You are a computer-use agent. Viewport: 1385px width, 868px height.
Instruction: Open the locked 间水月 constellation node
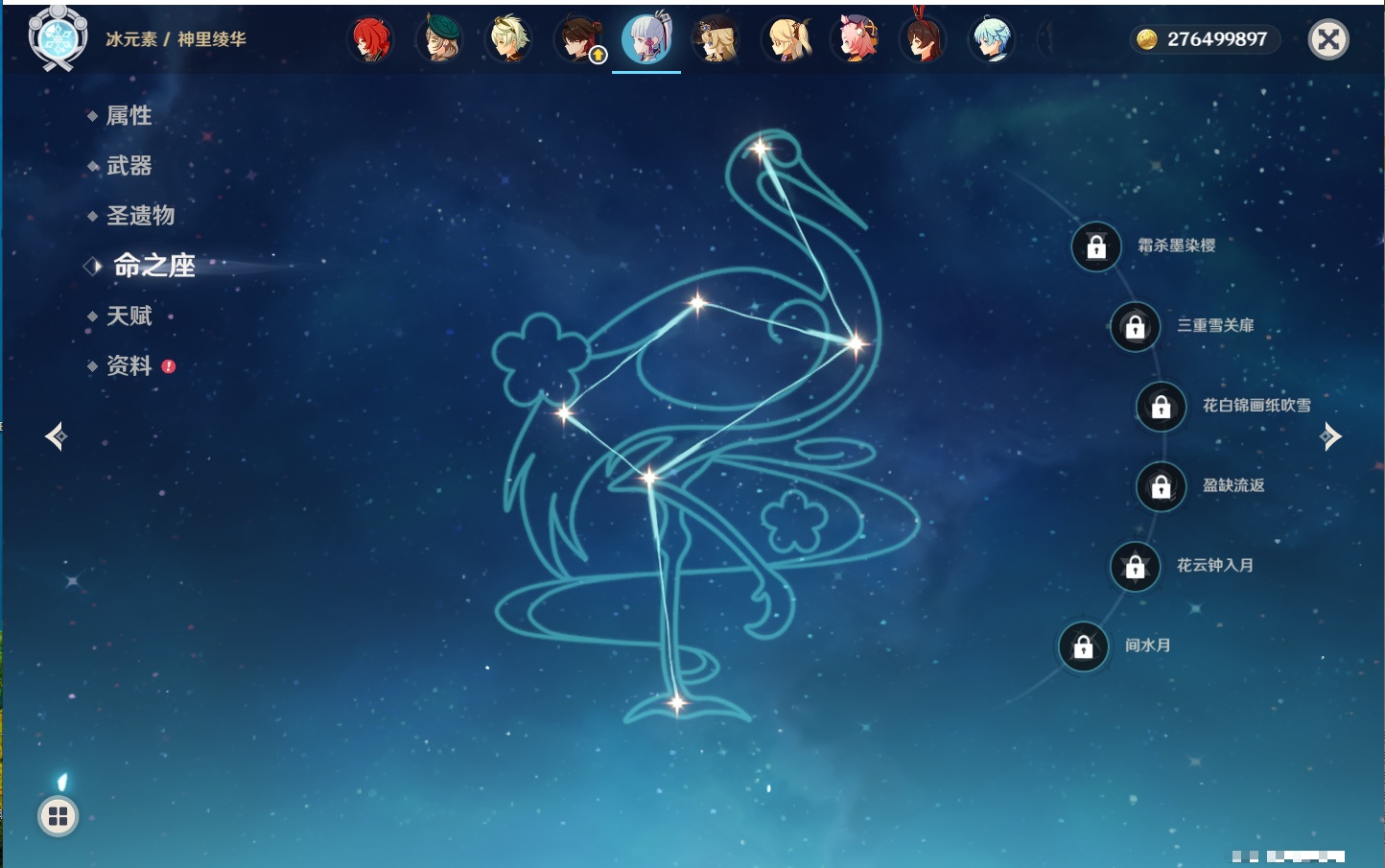(1084, 647)
